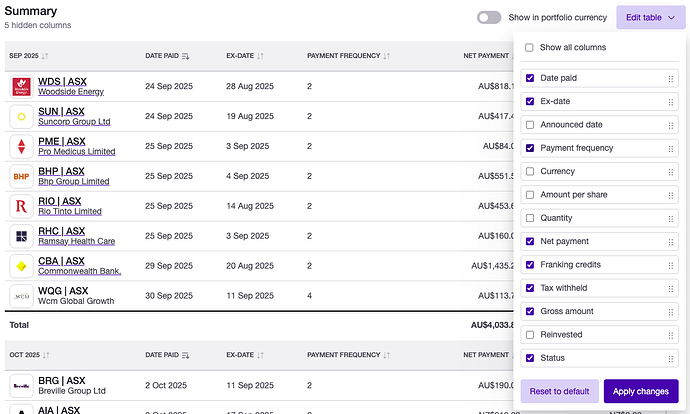
Task: Enable the Announced date column checkbox
Action: coord(530,125)
